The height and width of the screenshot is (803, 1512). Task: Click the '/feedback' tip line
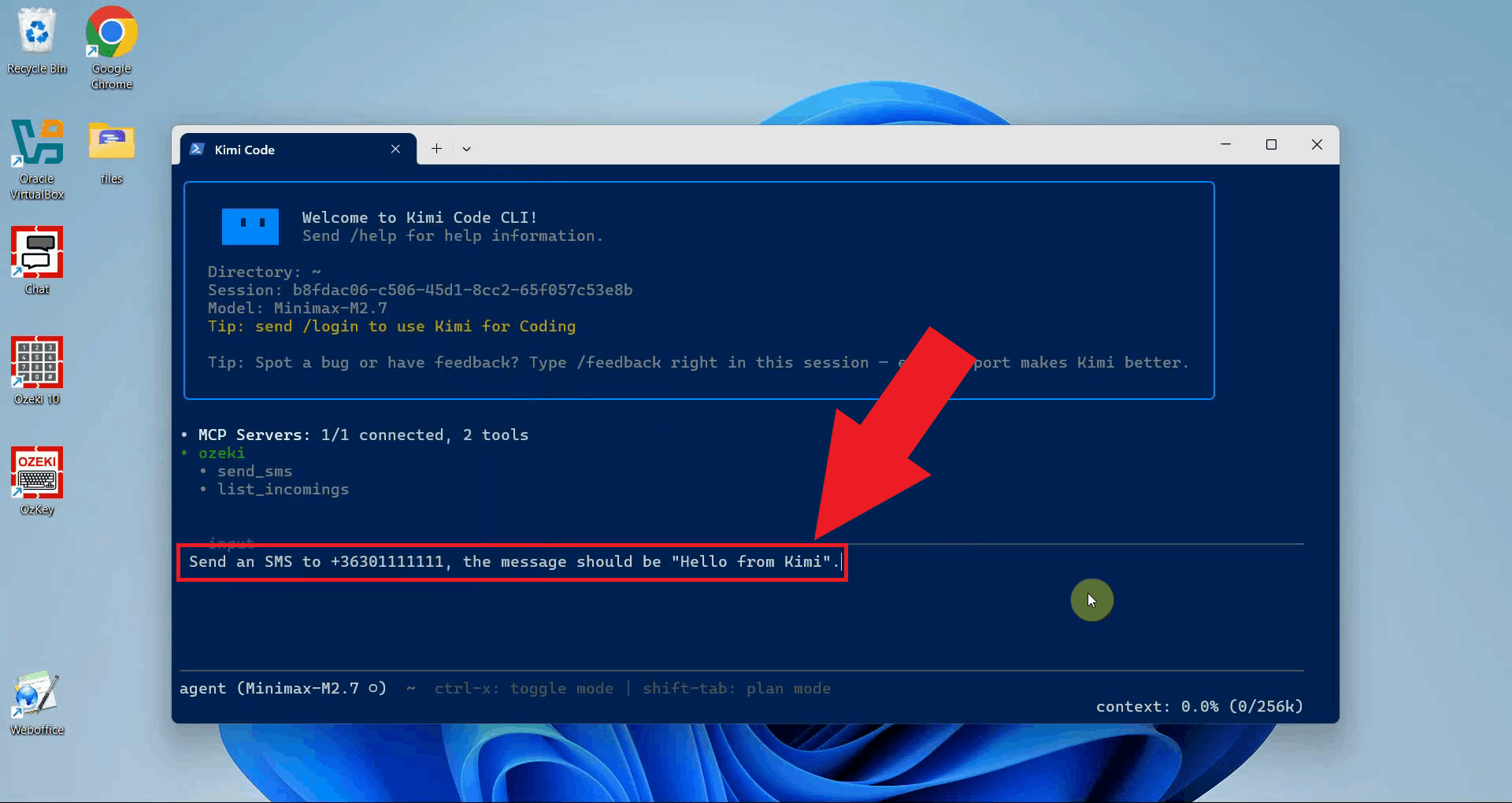click(699, 362)
